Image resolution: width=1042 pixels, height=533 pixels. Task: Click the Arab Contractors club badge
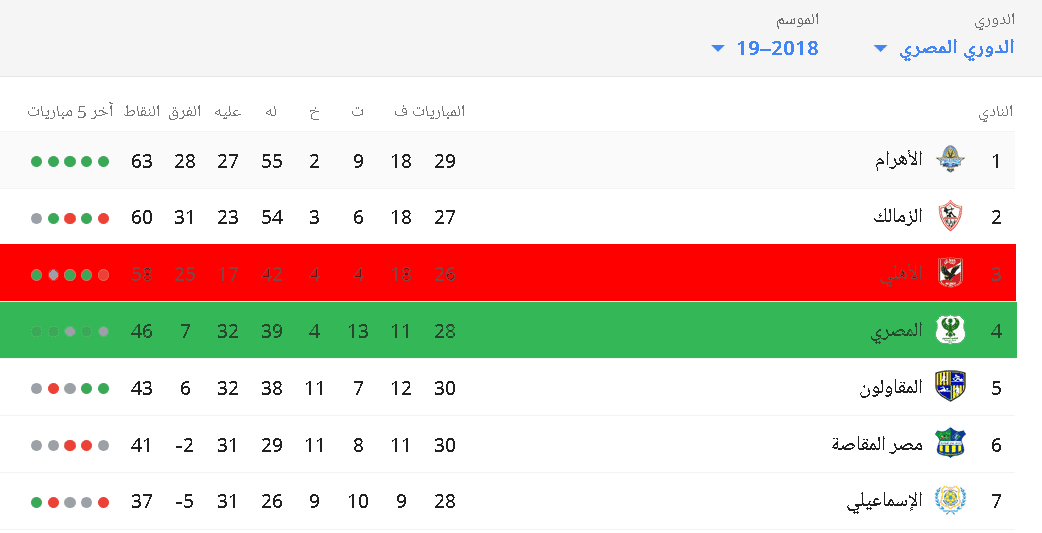click(950, 386)
